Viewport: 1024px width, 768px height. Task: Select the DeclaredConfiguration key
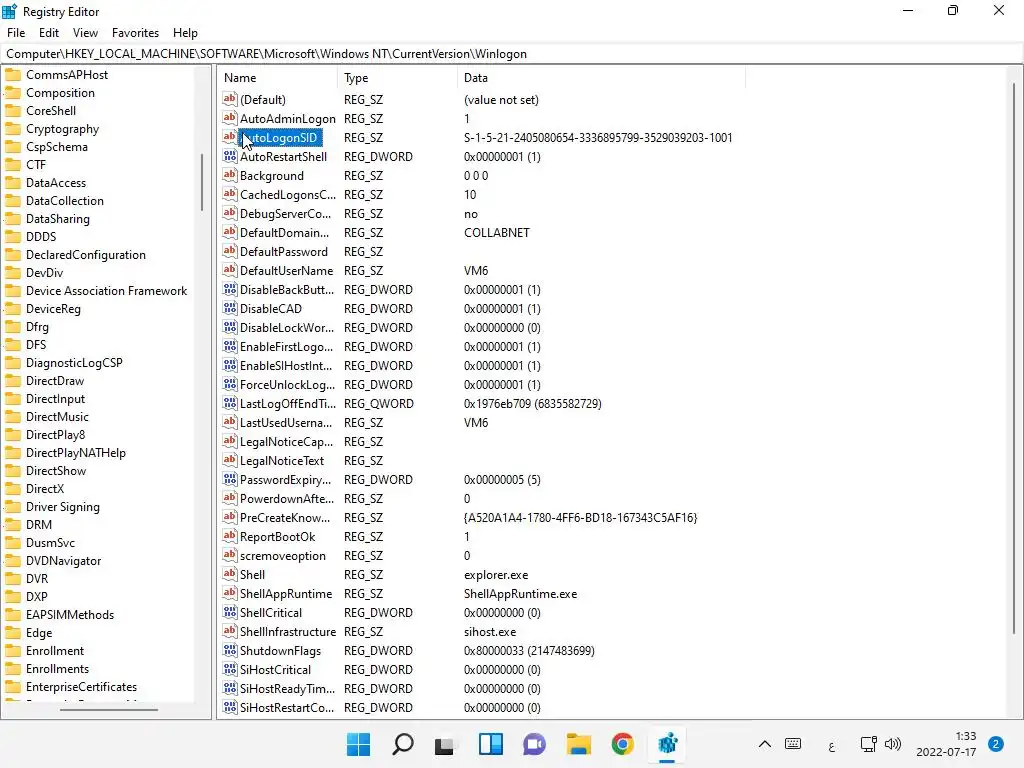pyautogui.click(x=86, y=255)
